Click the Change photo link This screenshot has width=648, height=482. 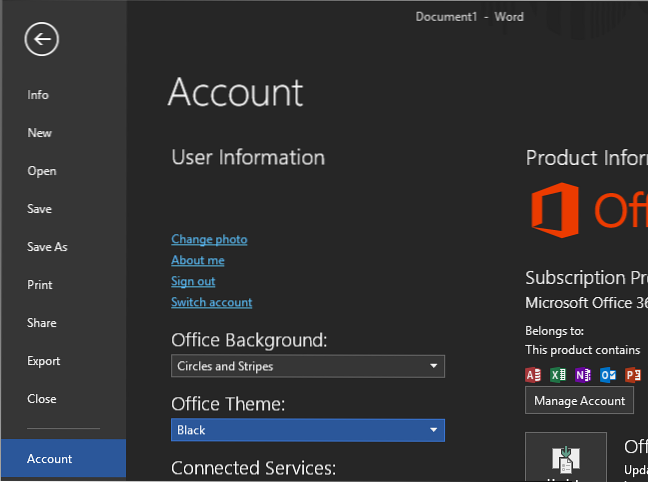coord(209,239)
